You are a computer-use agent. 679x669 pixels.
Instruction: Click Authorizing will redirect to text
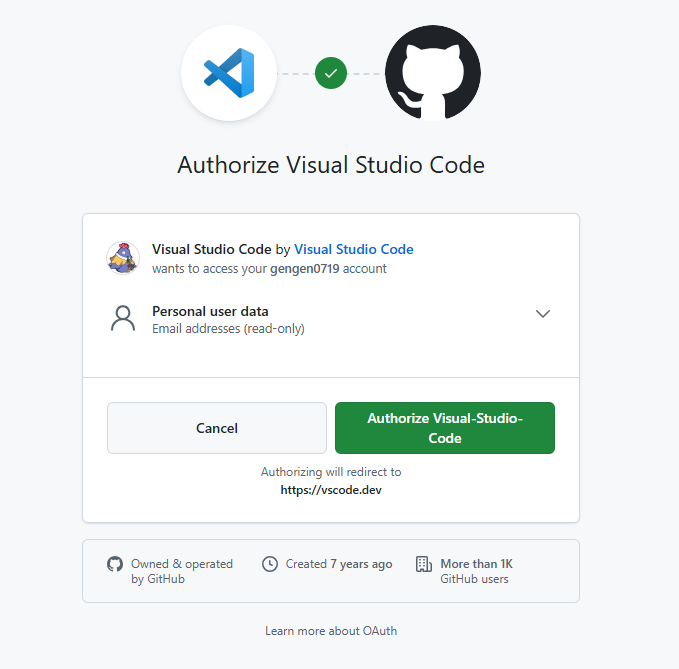coord(331,472)
